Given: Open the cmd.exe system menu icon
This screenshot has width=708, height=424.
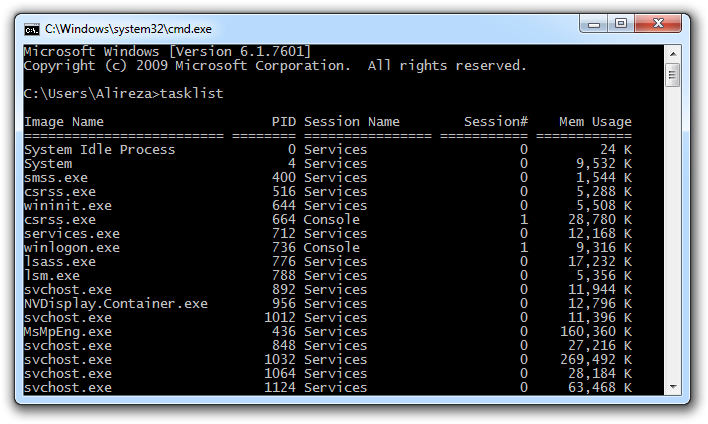Looking at the screenshot, I should tap(32, 29).
